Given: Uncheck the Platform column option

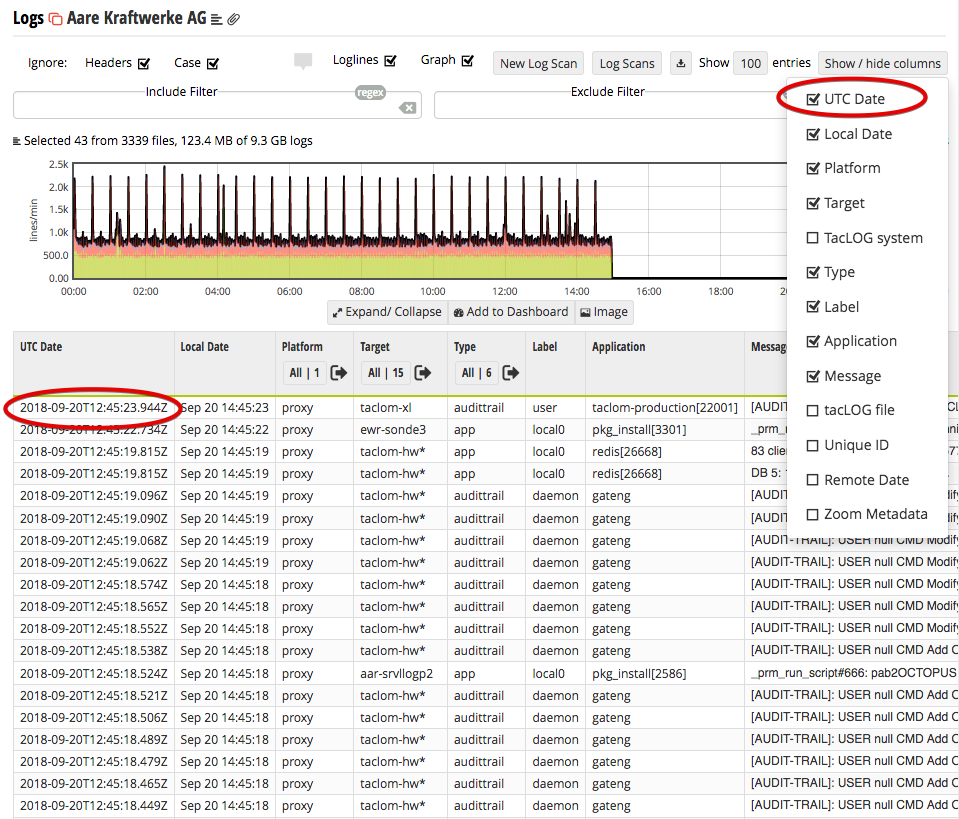Looking at the screenshot, I should point(813,168).
